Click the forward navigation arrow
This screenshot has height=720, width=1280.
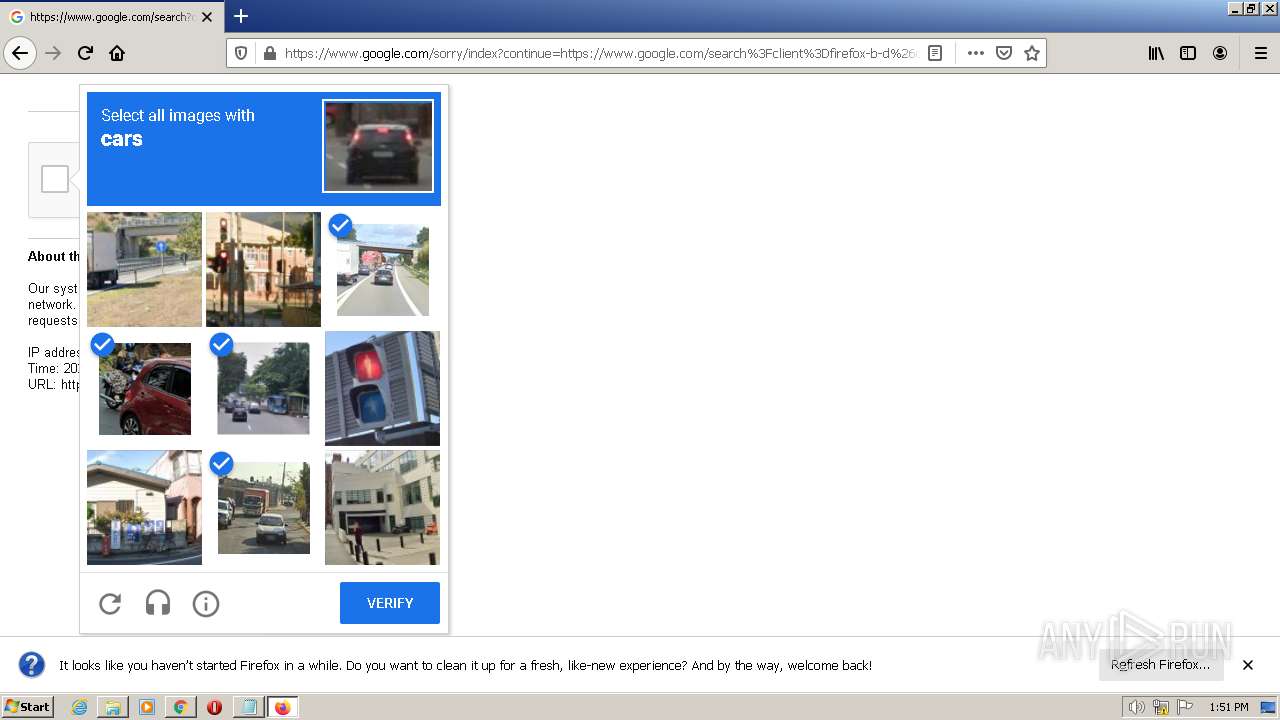(53, 53)
